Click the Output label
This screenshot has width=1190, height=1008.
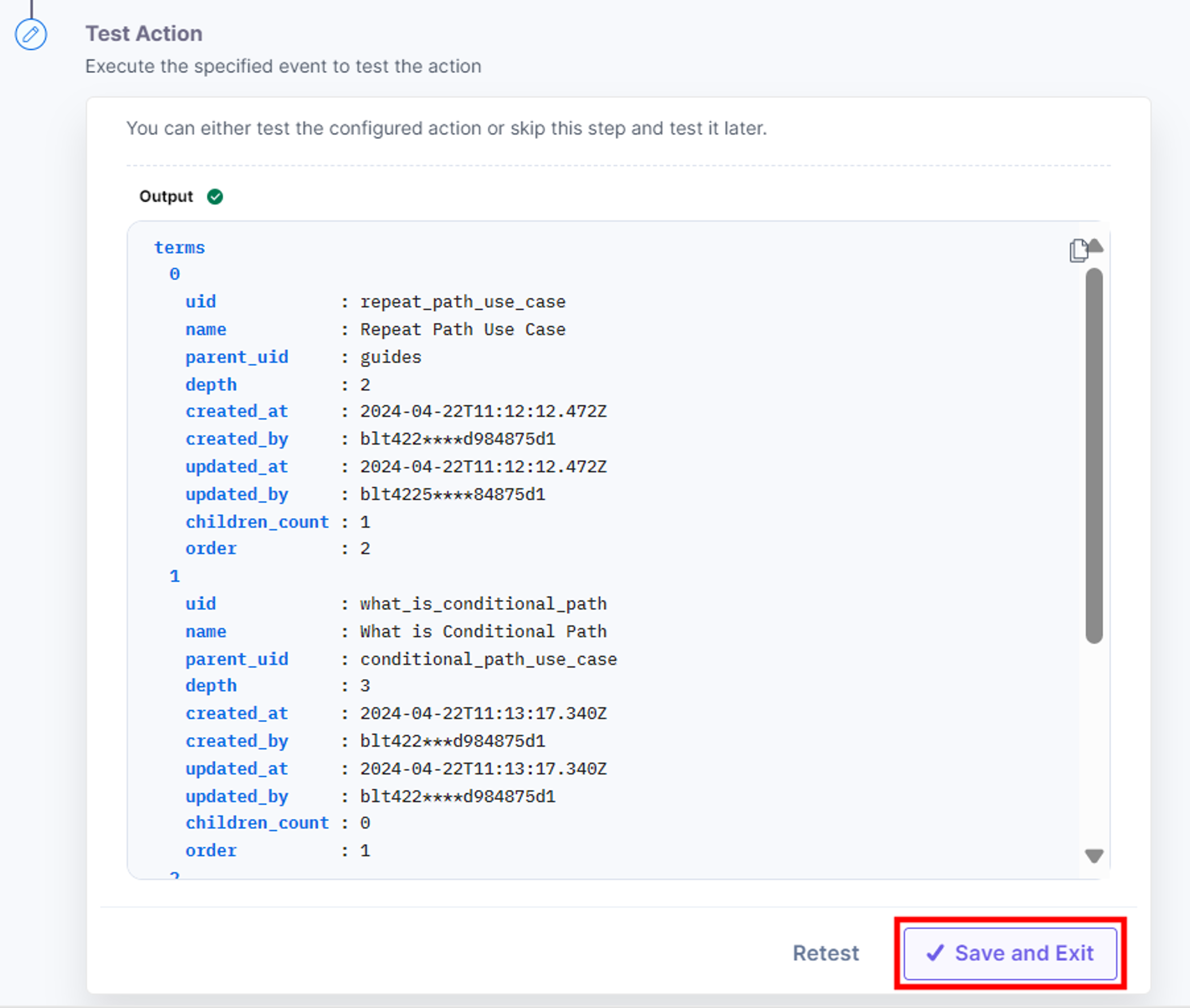click(166, 197)
